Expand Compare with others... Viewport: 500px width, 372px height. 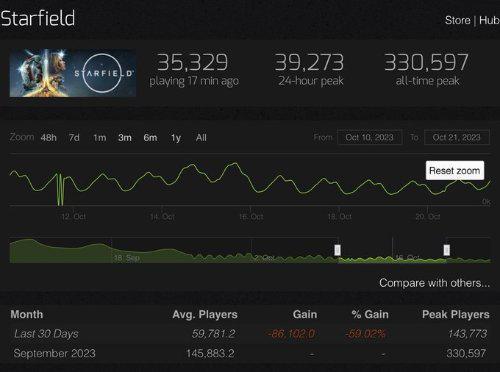(x=435, y=283)
